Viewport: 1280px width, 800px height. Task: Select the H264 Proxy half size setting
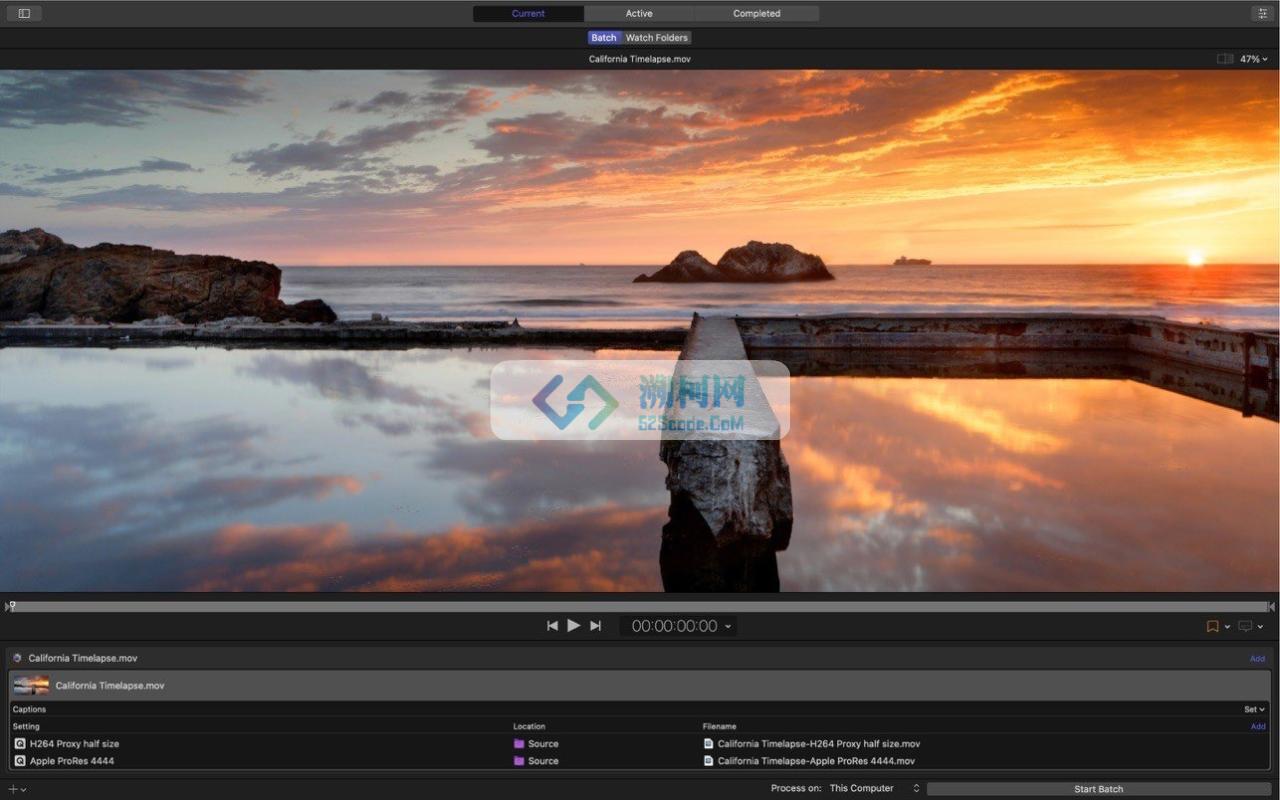click(x=74, y=744)
